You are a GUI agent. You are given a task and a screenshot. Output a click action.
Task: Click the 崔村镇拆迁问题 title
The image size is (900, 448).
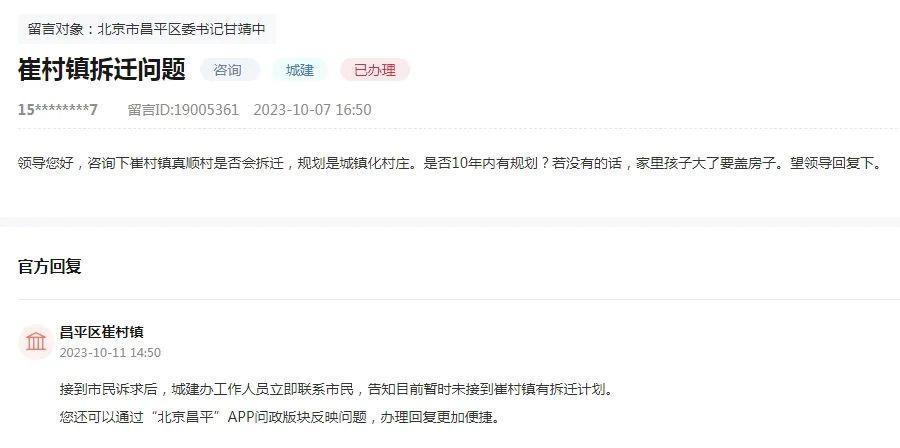(x=102, y=70)
